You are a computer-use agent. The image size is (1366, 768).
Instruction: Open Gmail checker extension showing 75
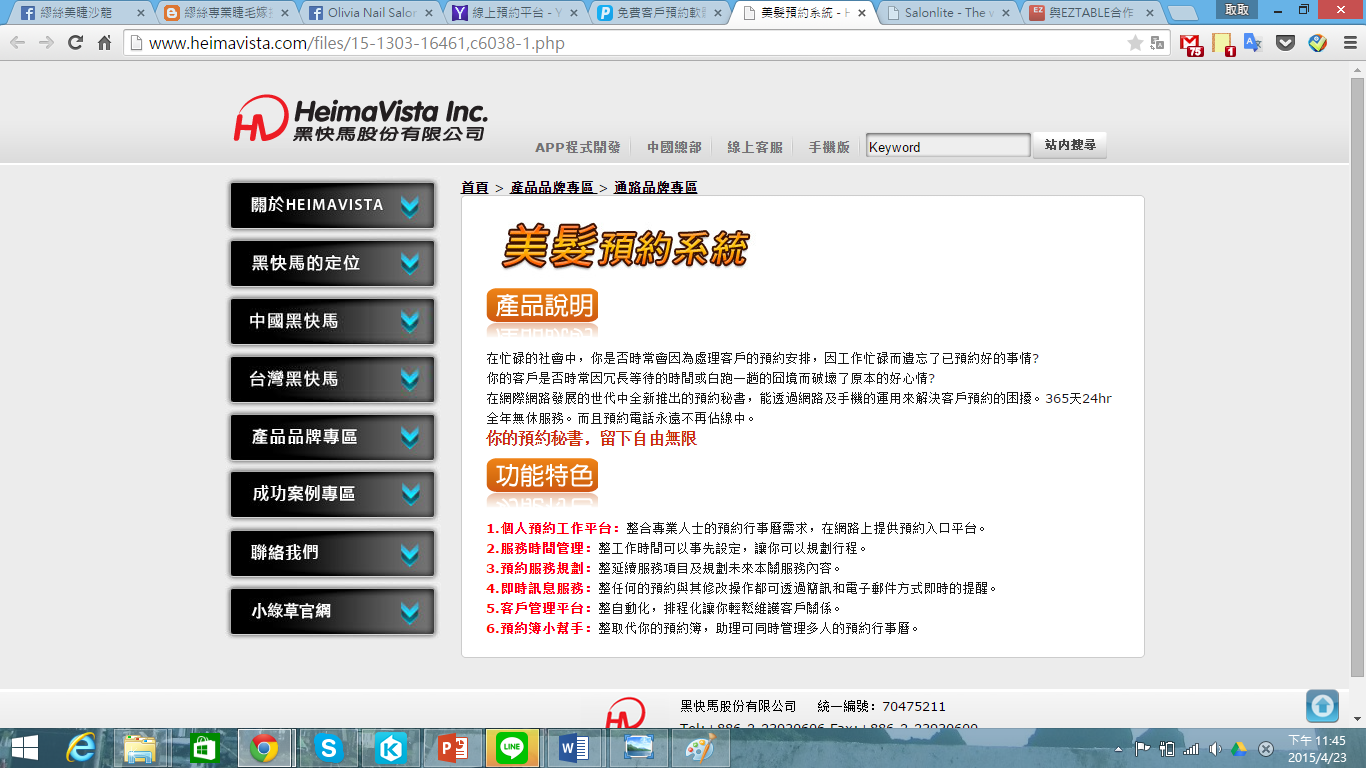(1190, 44)
